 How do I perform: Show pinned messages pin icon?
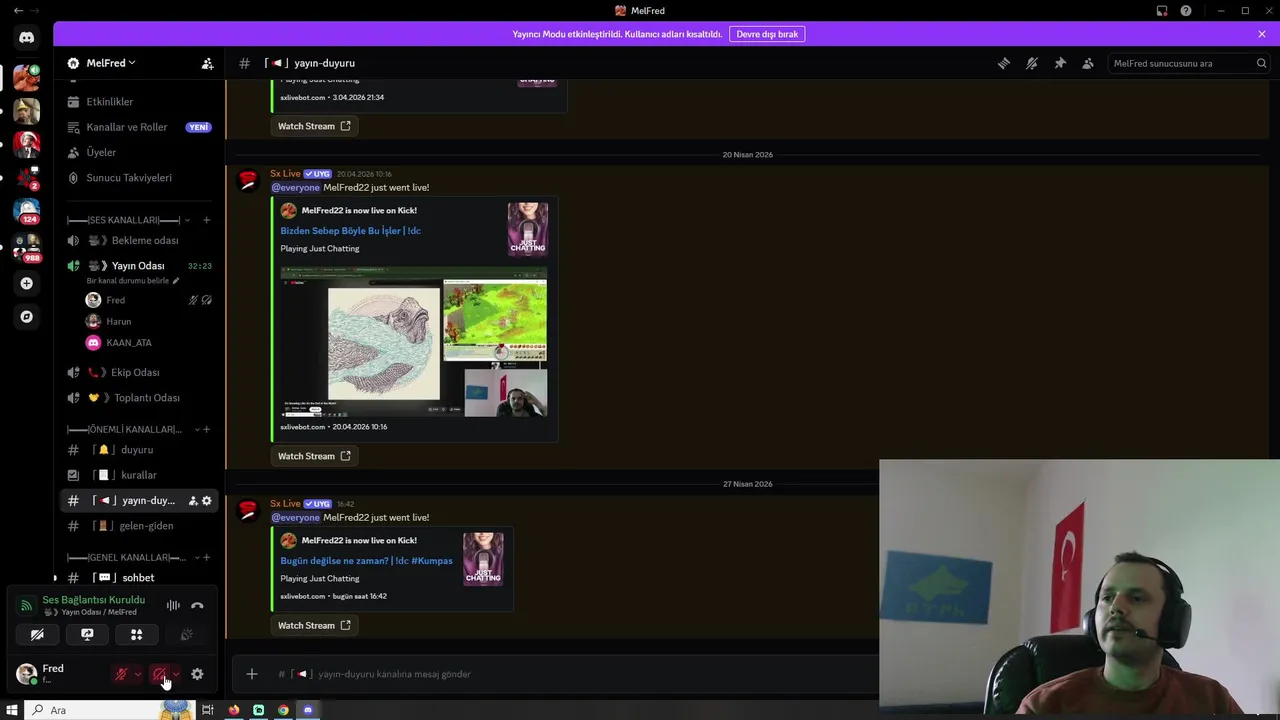coord(1060,63)
